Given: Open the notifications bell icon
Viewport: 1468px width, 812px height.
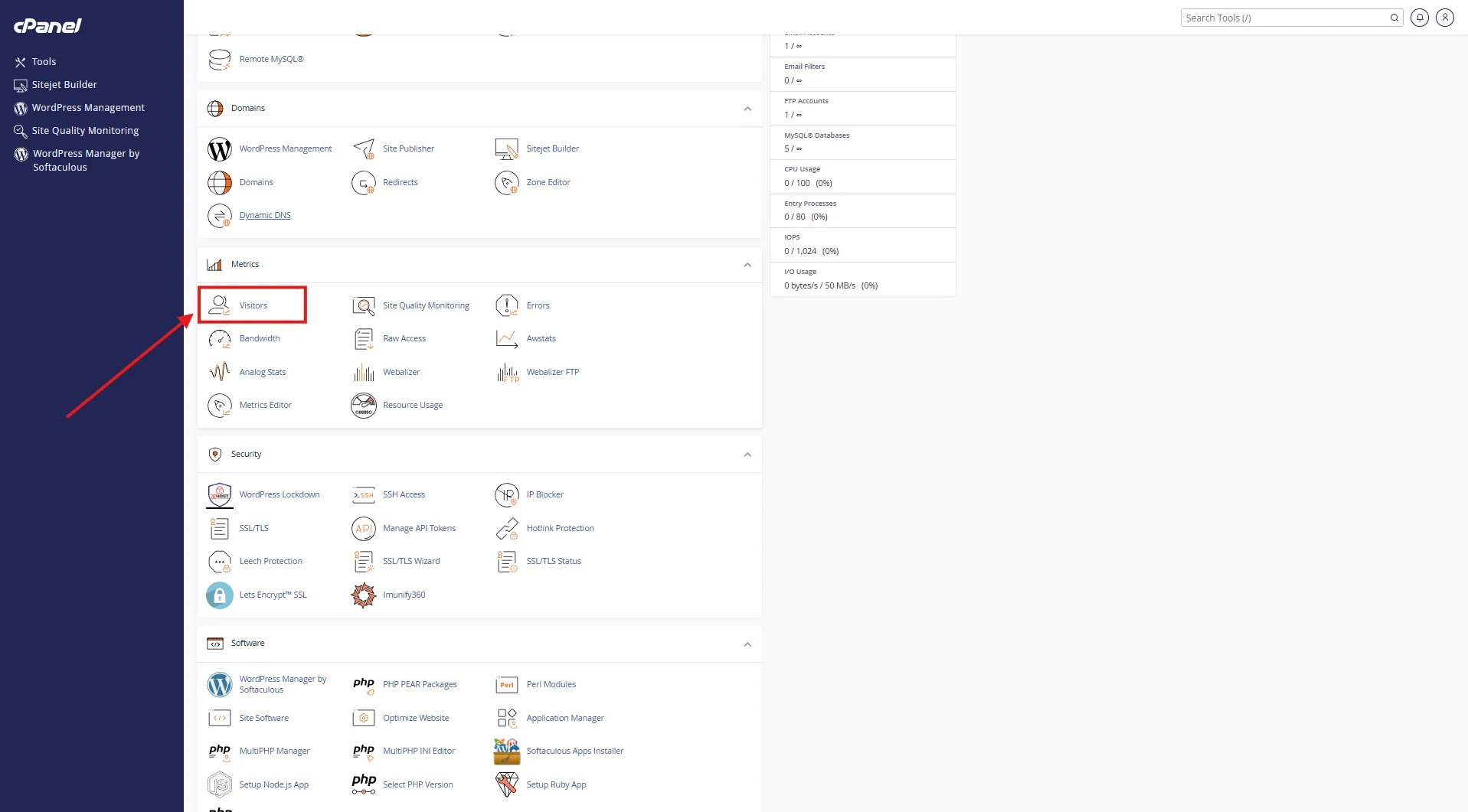Looking at the screenshot, I should [x=1420, y=18].
